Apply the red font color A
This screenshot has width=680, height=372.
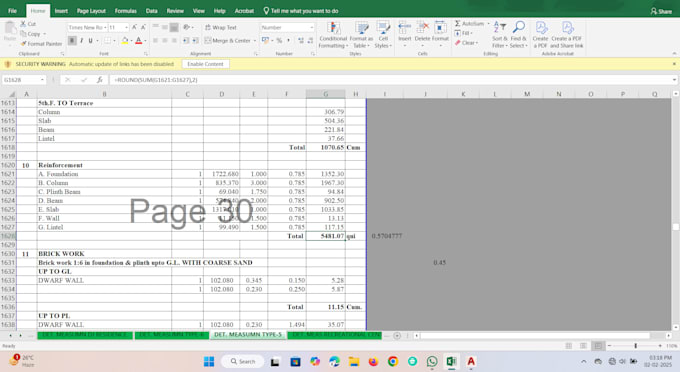click(x=138, y=41)
